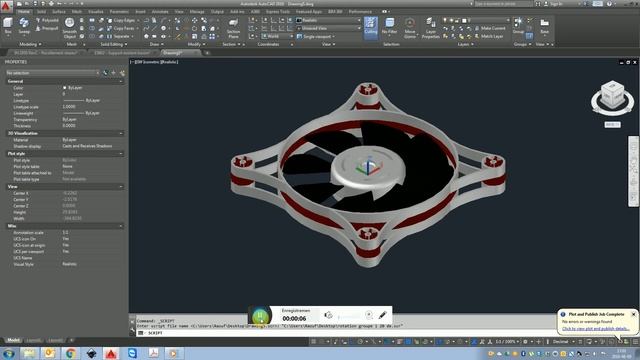640x360 pixels.
Task: Select the Sweep tool
Action: [x=24, y=26]
